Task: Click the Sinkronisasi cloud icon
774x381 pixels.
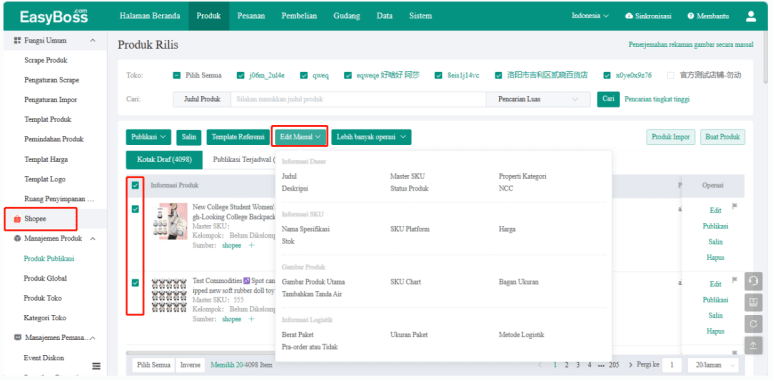Action: 629,16
